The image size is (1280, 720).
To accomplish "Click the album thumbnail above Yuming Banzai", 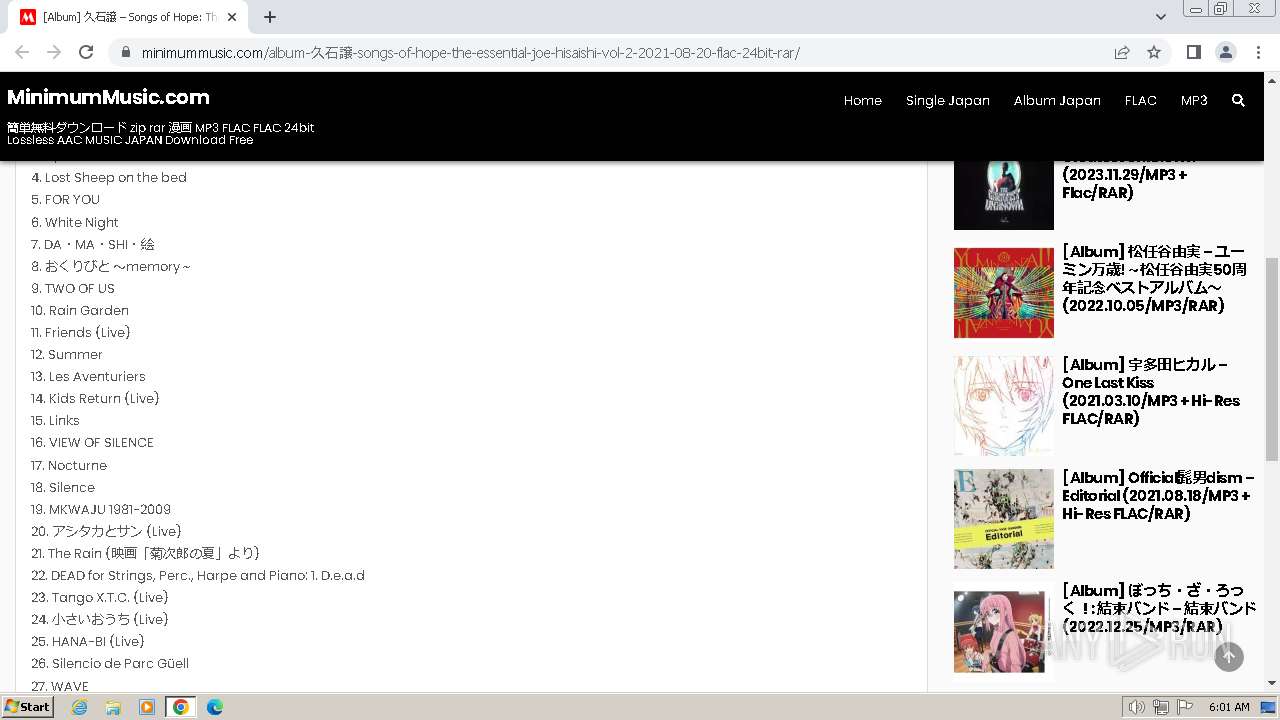I will pyautogui.click(x=1004, y=195).
